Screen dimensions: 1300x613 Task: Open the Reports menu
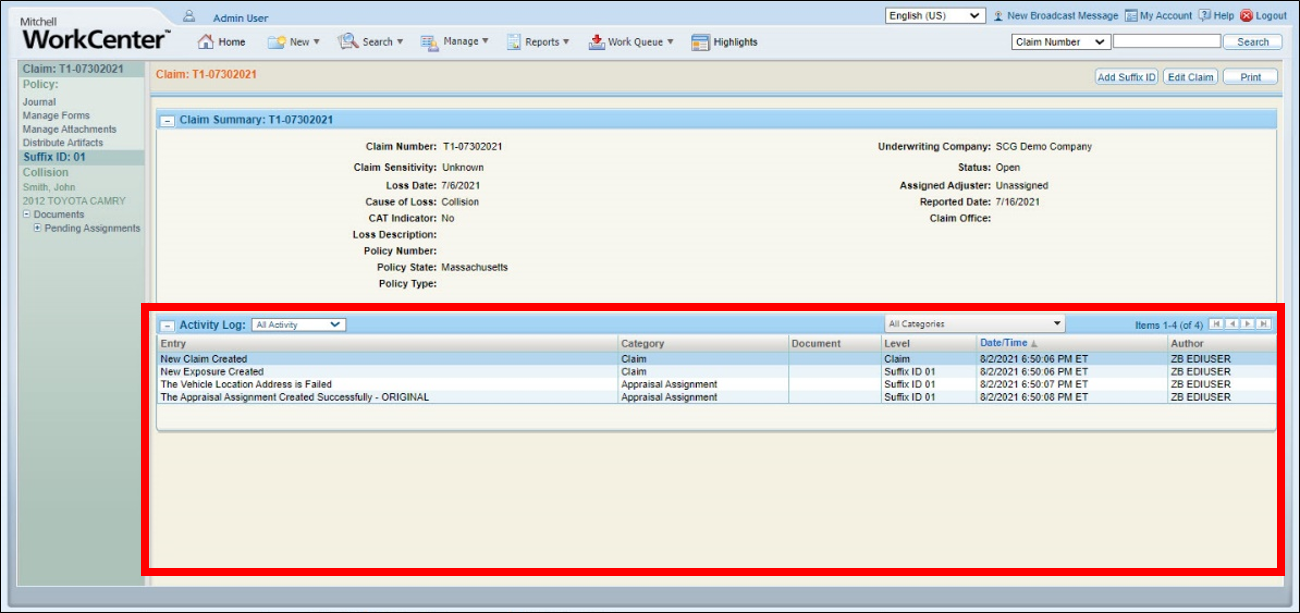tap(538, 42)
